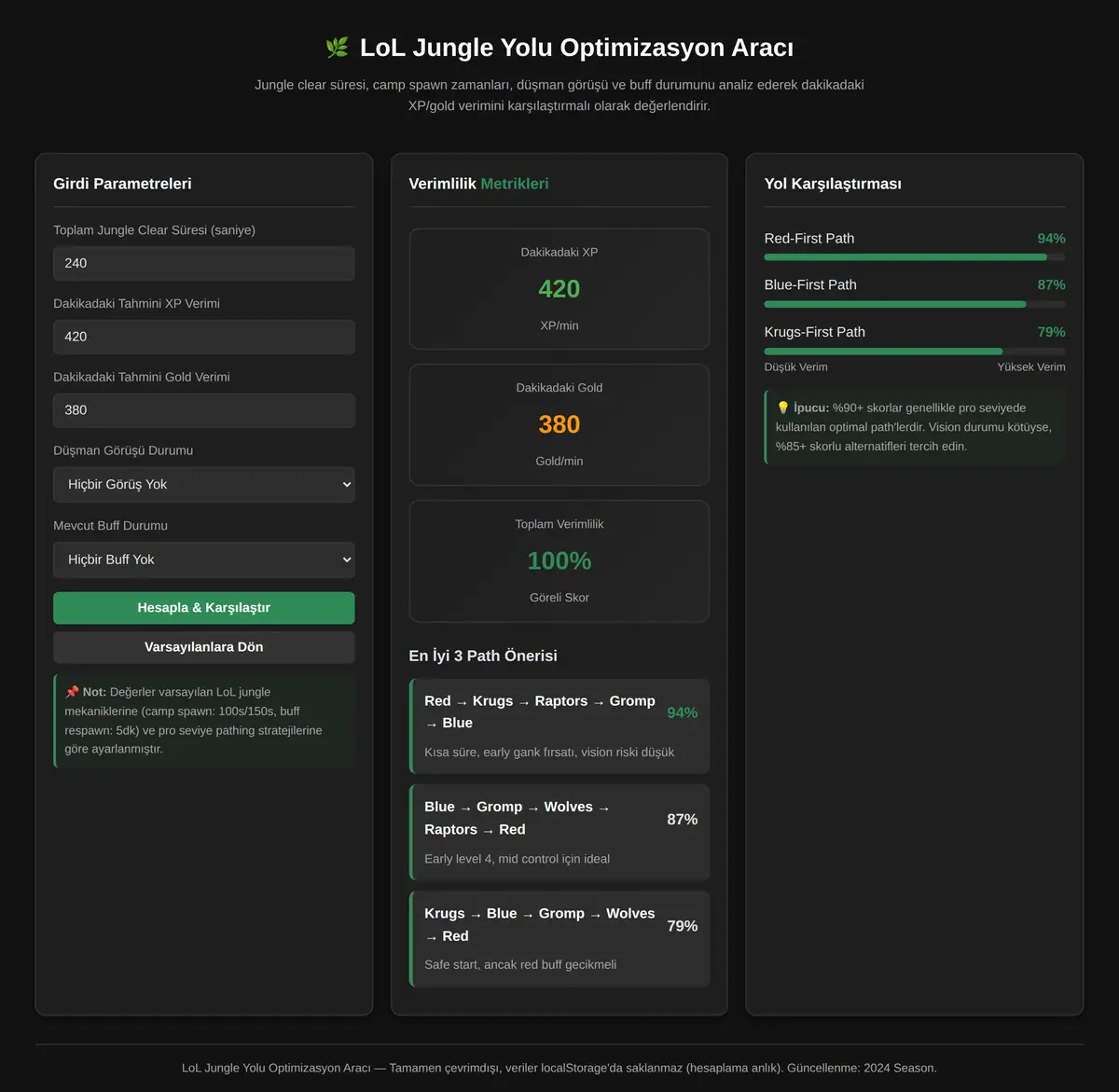Screen dimensions: 1119x1092
Task: Click the Mevcut Buff Durumu label
Action: pyautogui.click(x=110, y=526)
